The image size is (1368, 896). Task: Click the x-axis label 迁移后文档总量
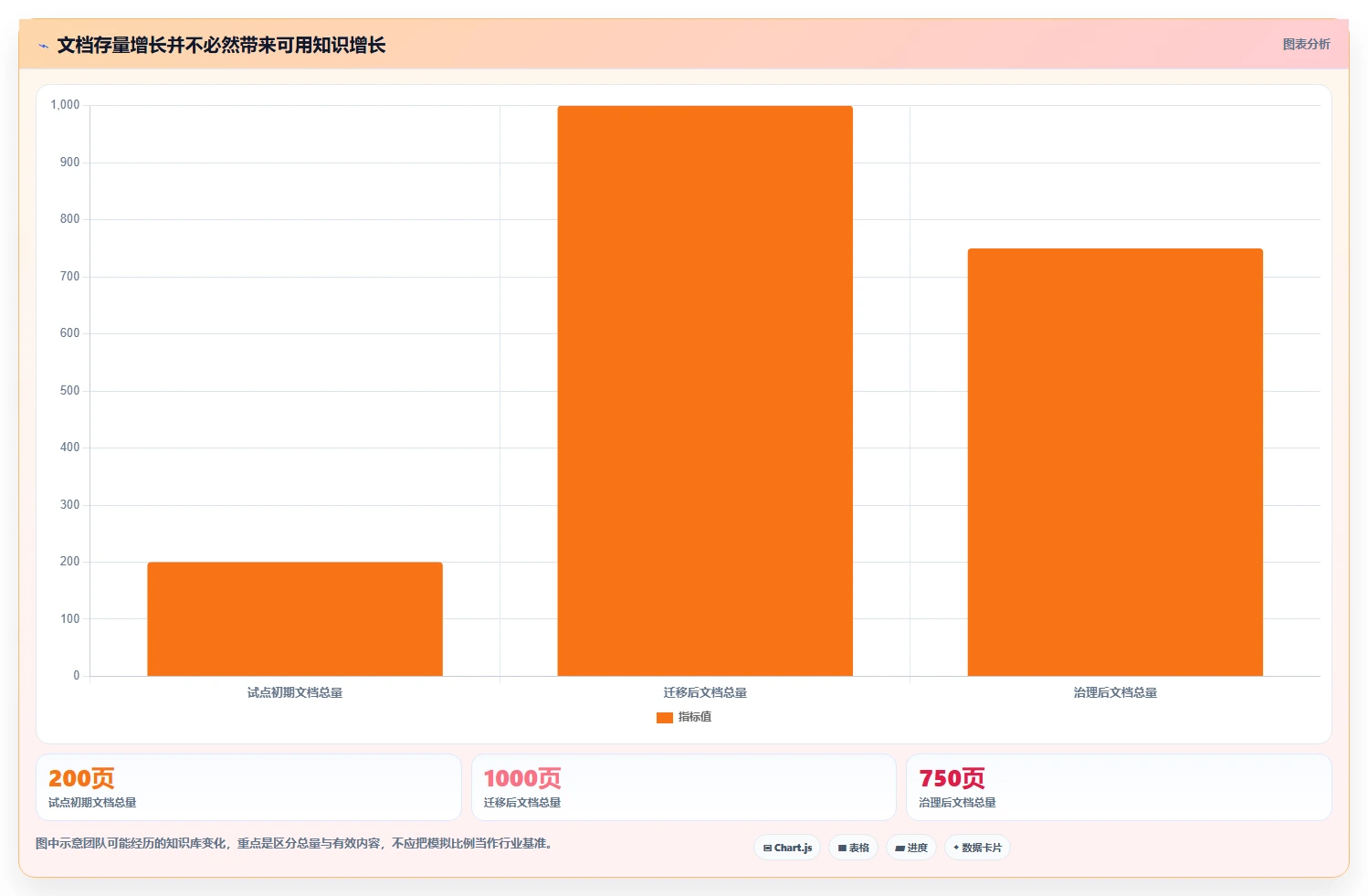(x=705, y=693)
